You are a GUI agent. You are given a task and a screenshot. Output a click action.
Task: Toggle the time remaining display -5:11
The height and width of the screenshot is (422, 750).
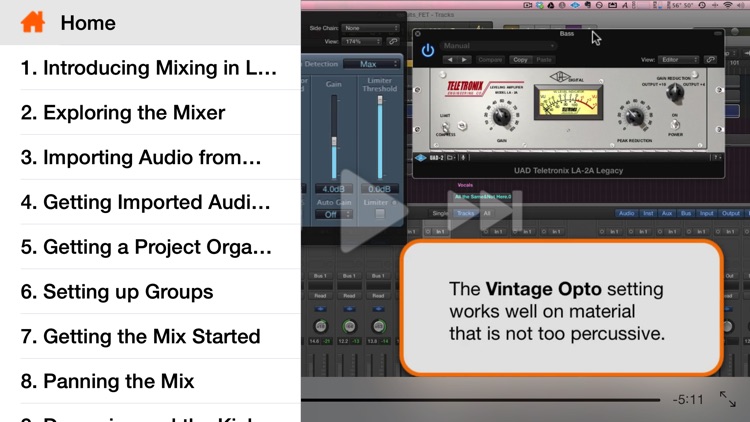[688, 399]
